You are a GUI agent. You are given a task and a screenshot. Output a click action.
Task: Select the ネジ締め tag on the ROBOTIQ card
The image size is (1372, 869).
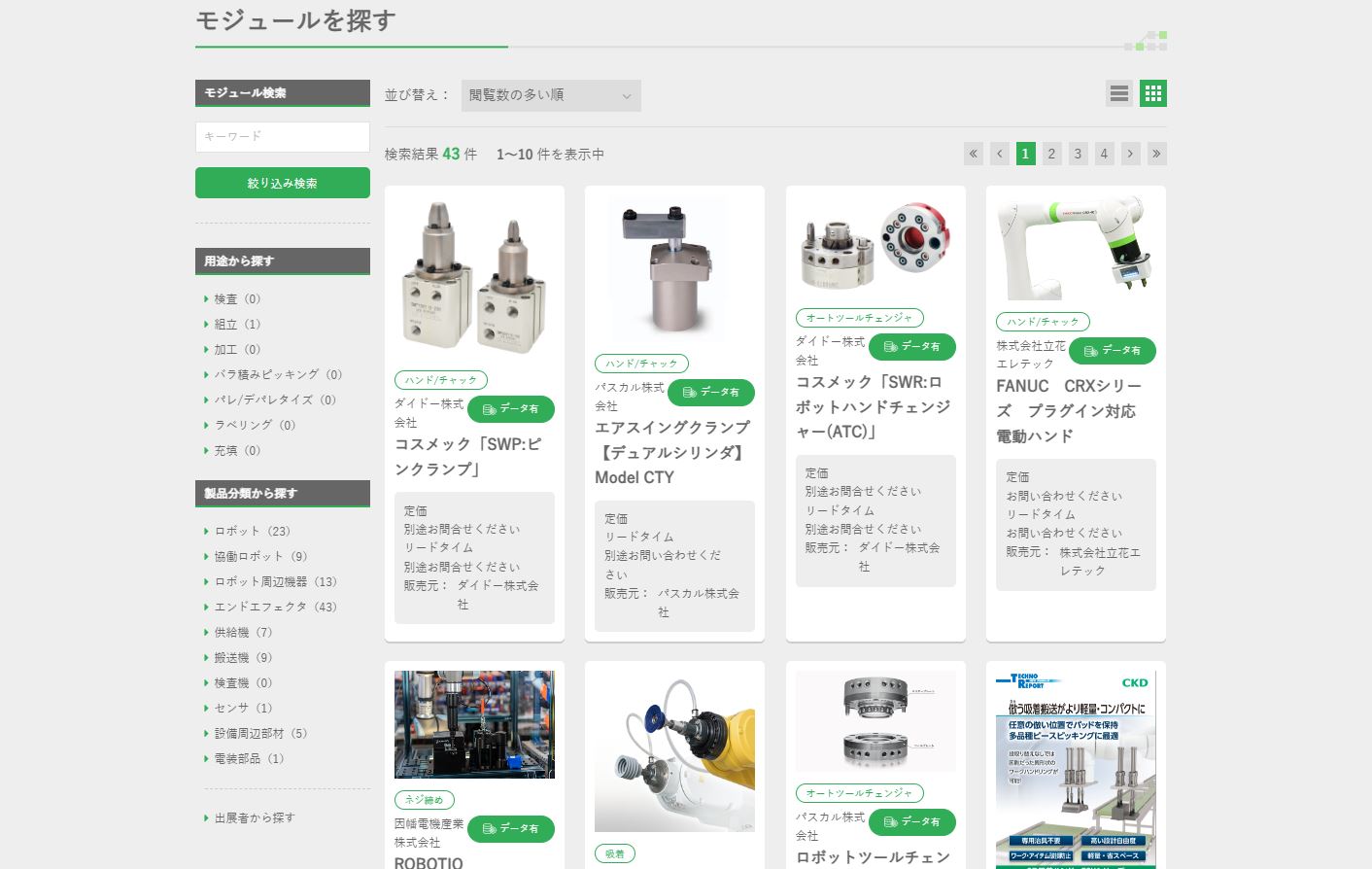pyautogui.click(x=426, y=800)
